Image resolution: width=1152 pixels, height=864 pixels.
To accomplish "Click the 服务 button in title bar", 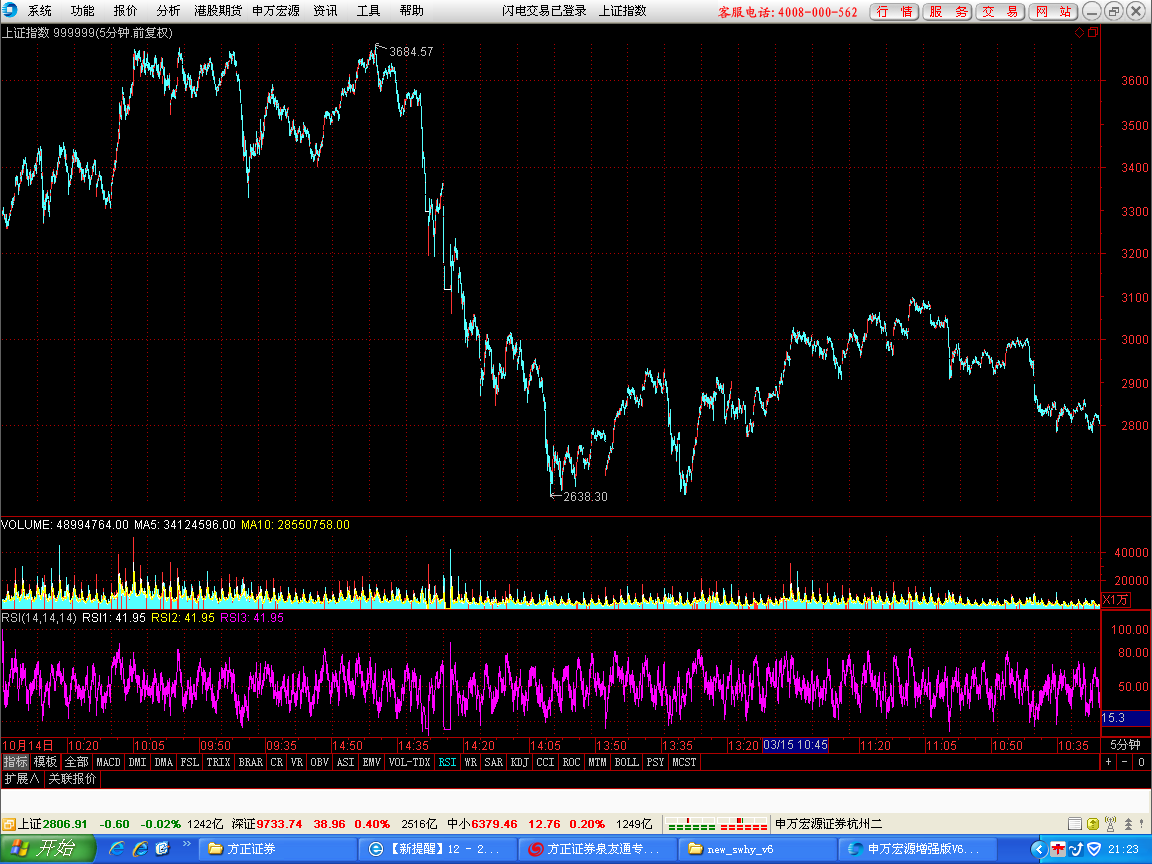I will [948, 11].
